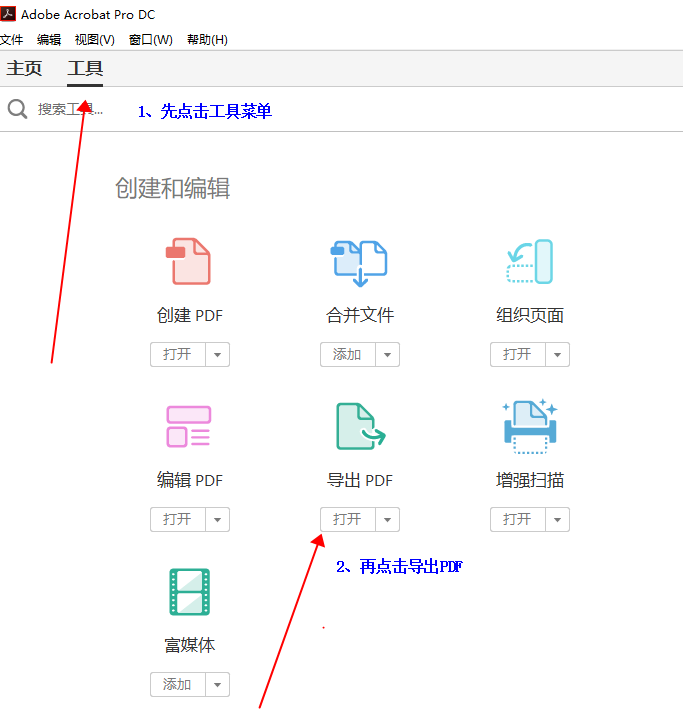Click the Combine Files (合并文件) icon
683x722 pixels.
[359, 263]
